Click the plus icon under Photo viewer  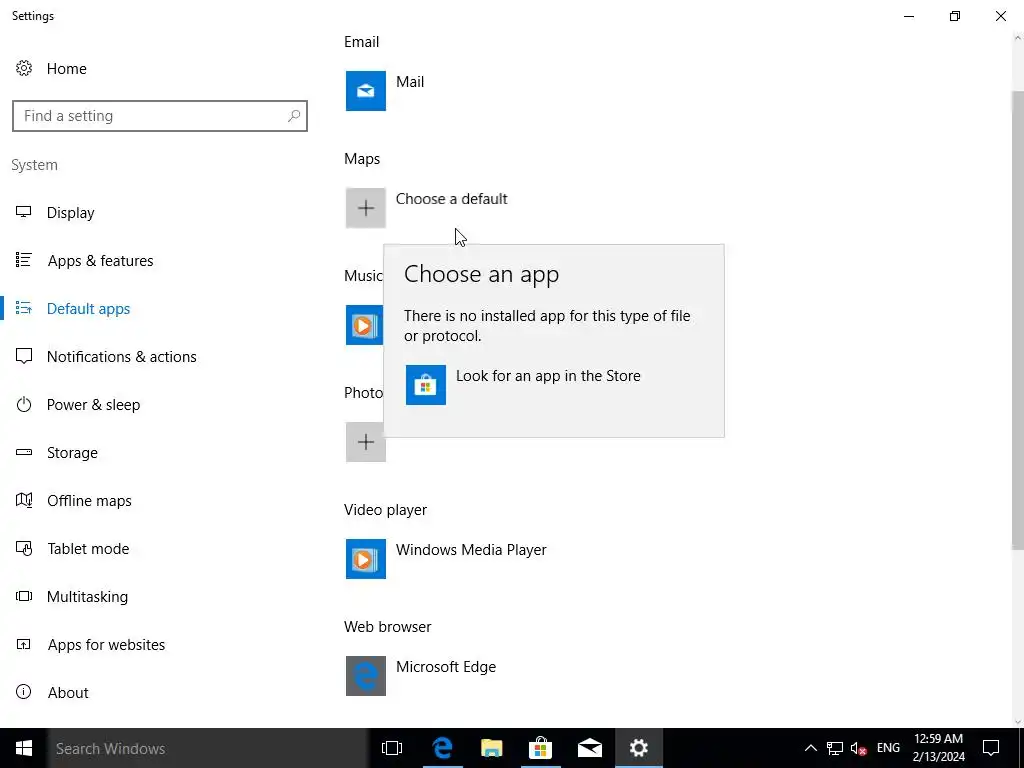tap(366, 442)
